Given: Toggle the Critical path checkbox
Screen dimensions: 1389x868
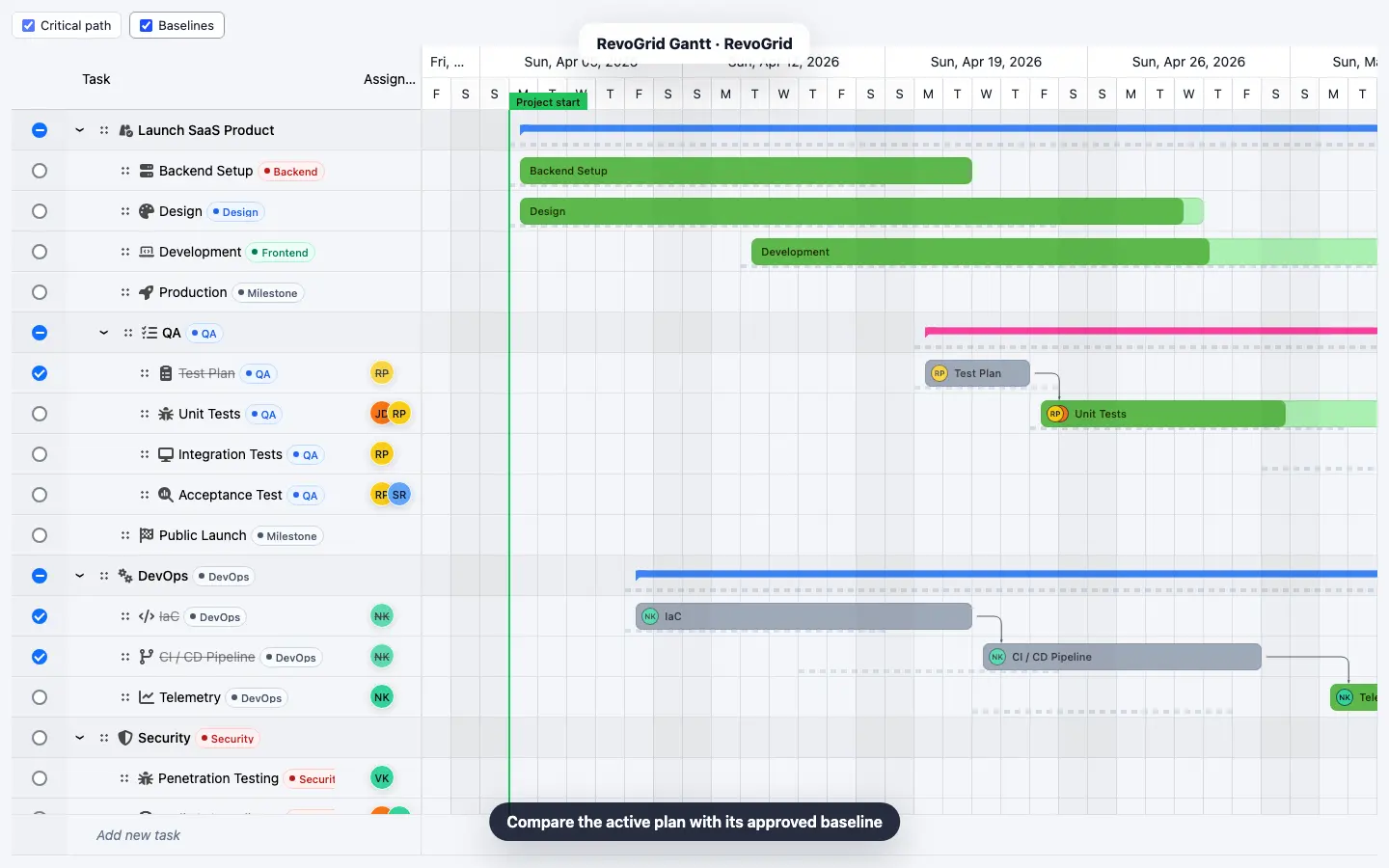Looking at the screenshot, I should pos(29,25).
